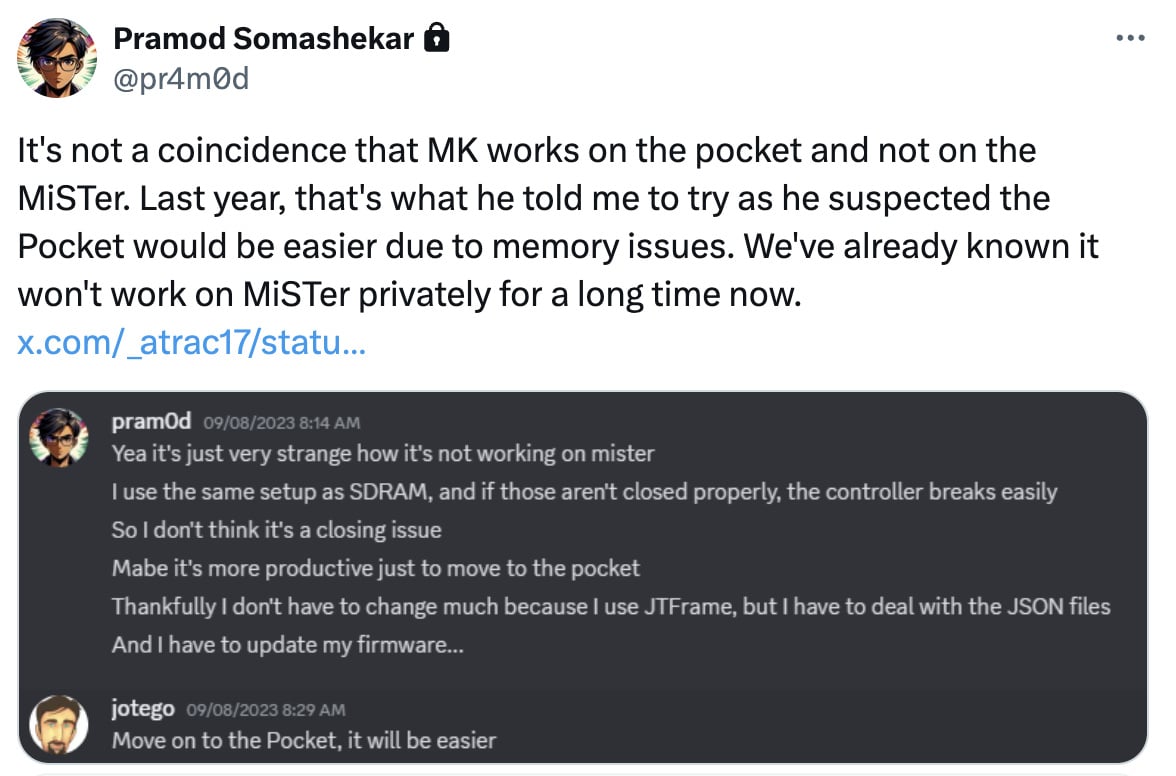
Task: Click the 'So I don't think it's a closing issue' line
Action: pos(277,530)
